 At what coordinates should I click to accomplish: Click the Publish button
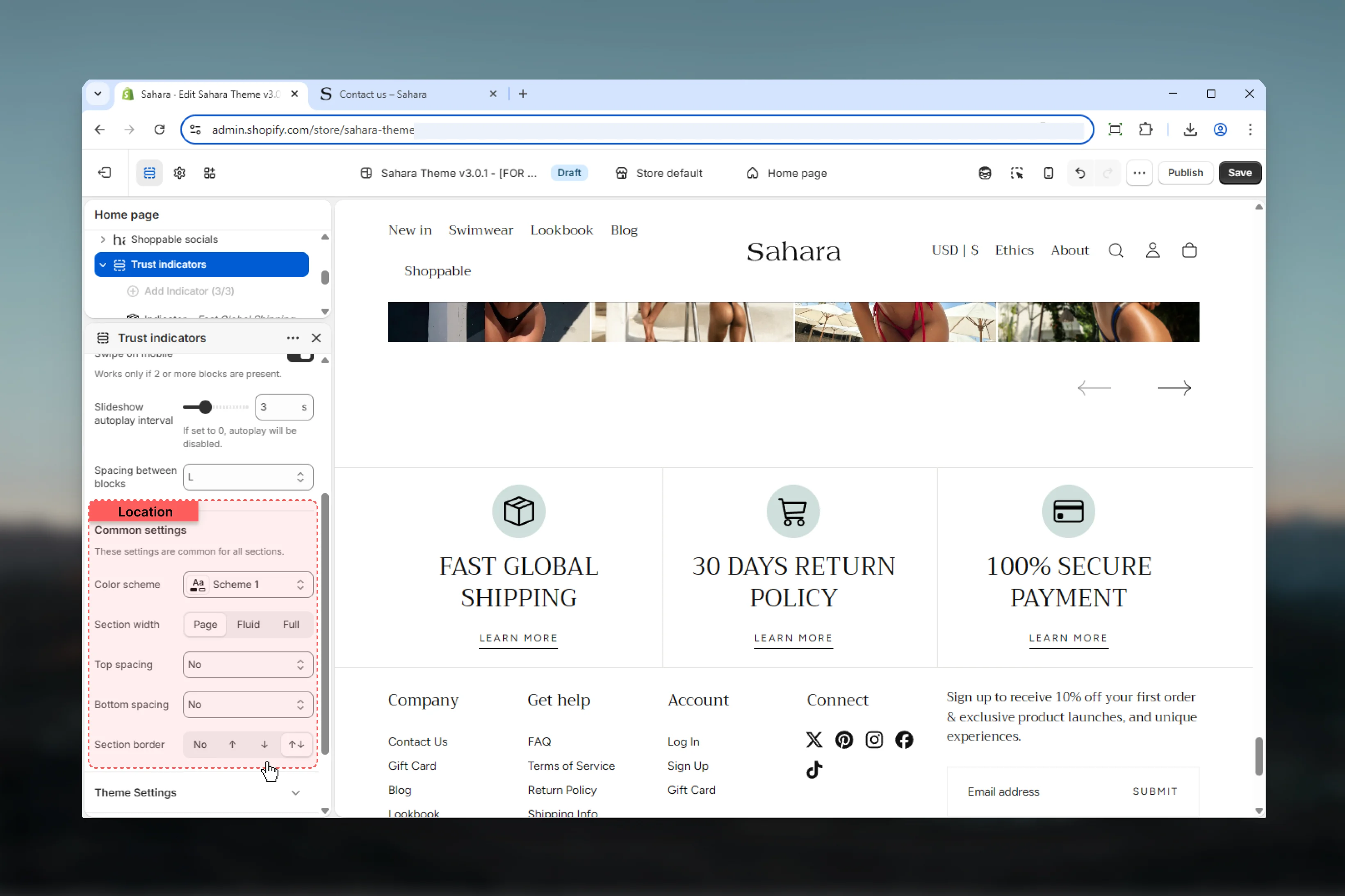point(1185,173)
